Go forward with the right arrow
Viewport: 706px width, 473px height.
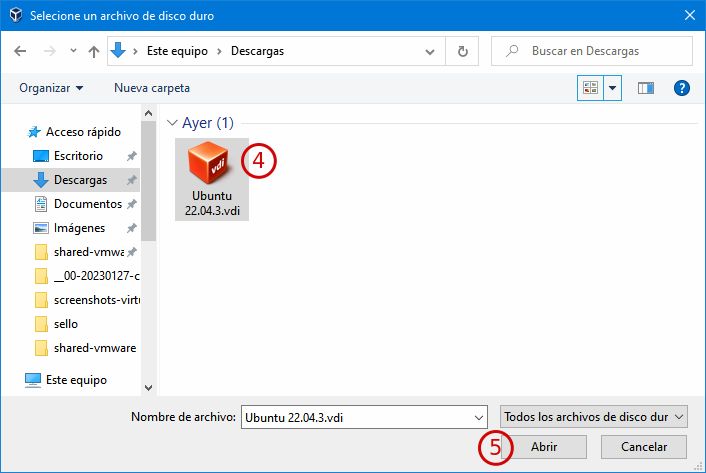tap(50, 51)
